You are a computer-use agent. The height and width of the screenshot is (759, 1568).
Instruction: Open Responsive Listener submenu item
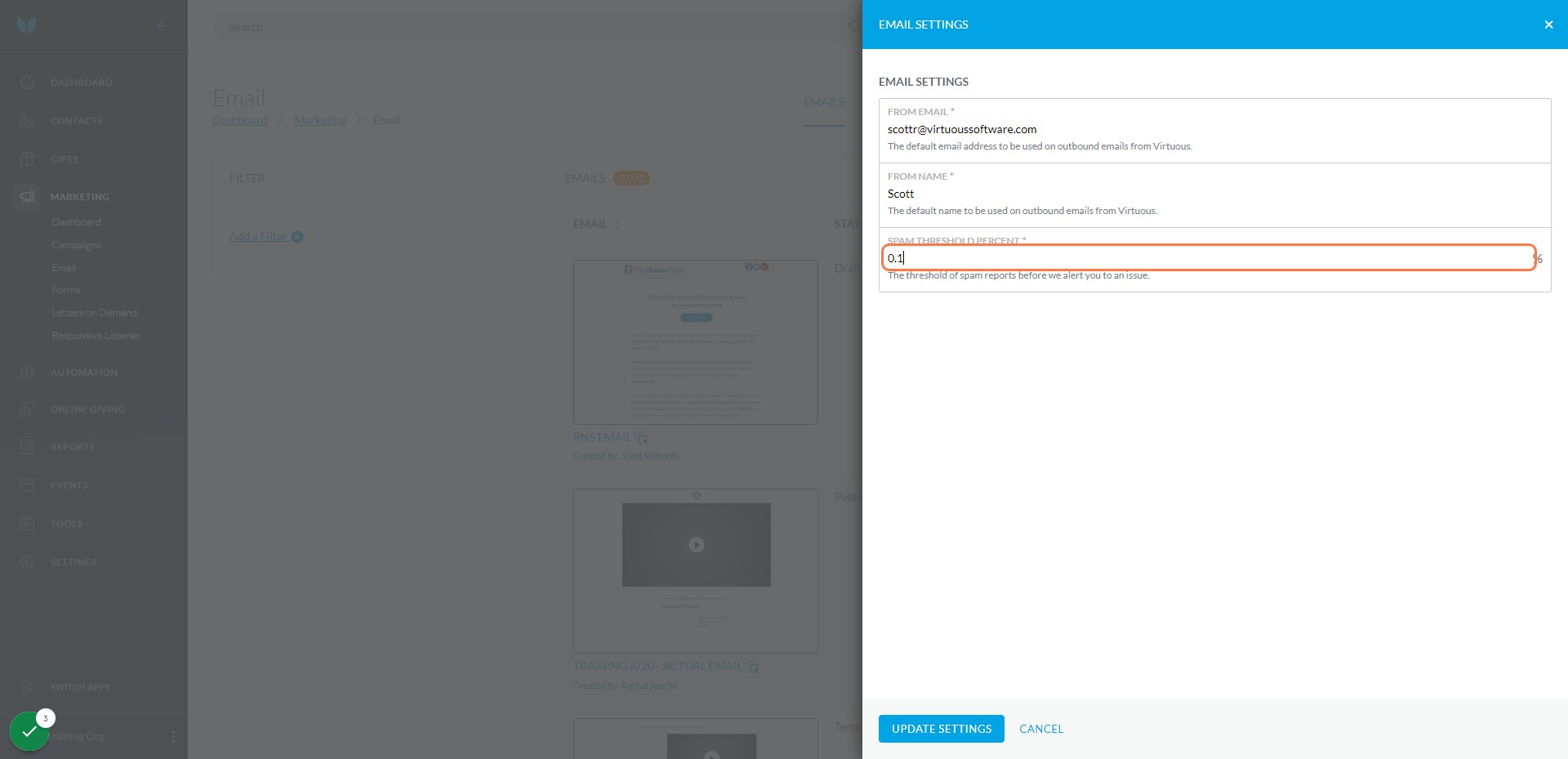96,336
